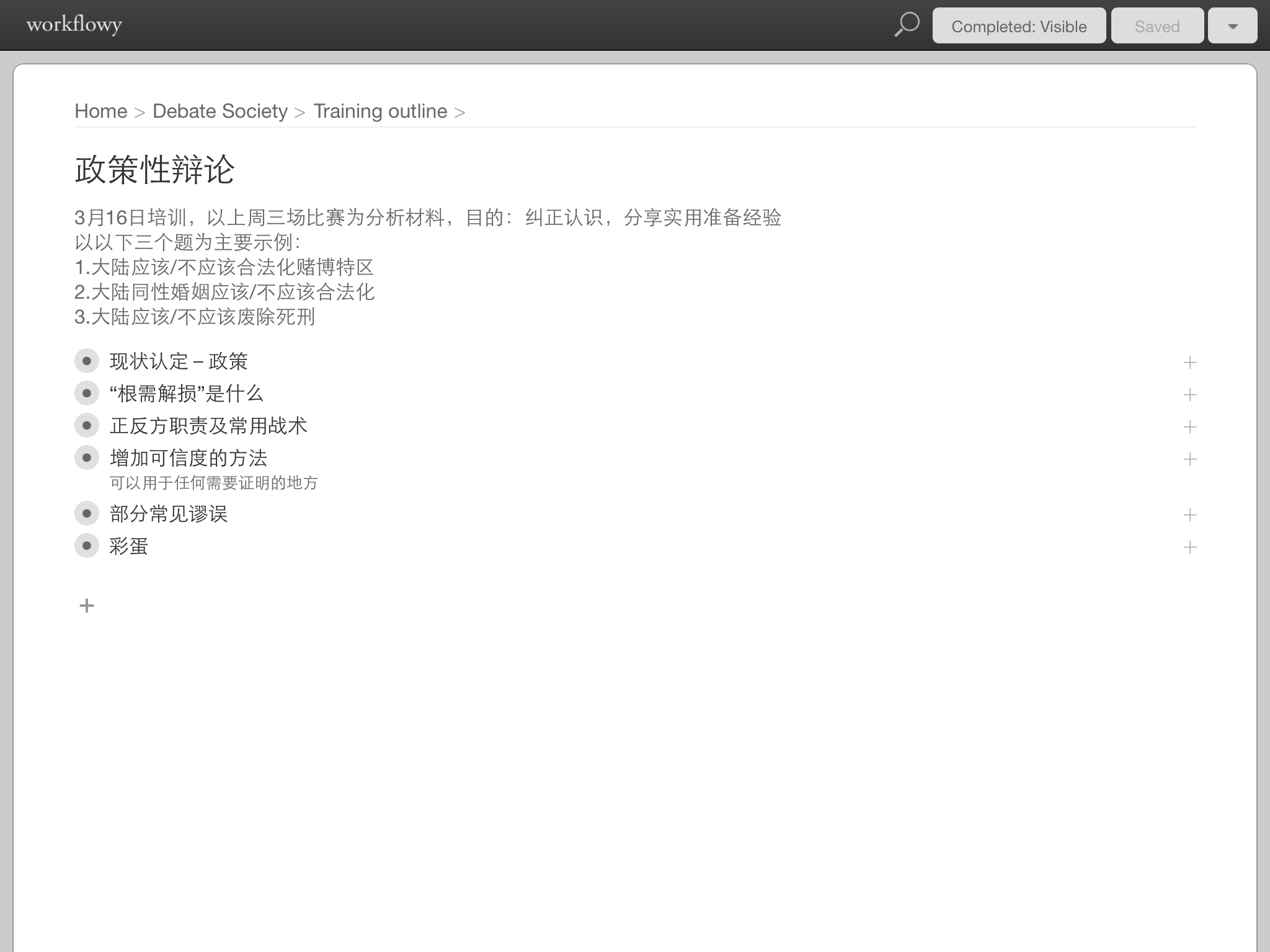Zoom into bullet of 增加可信度的方法
This screenshot has width=1270, height=952.
[87, 457]
